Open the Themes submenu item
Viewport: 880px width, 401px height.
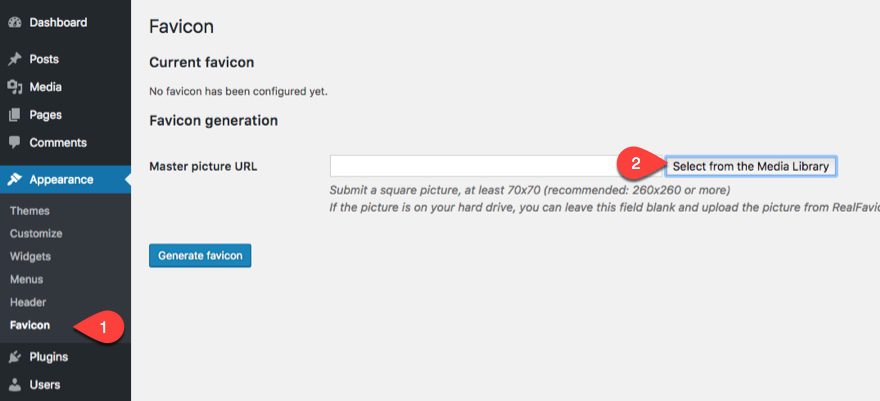pyautogui.click(x=29, y=211)
